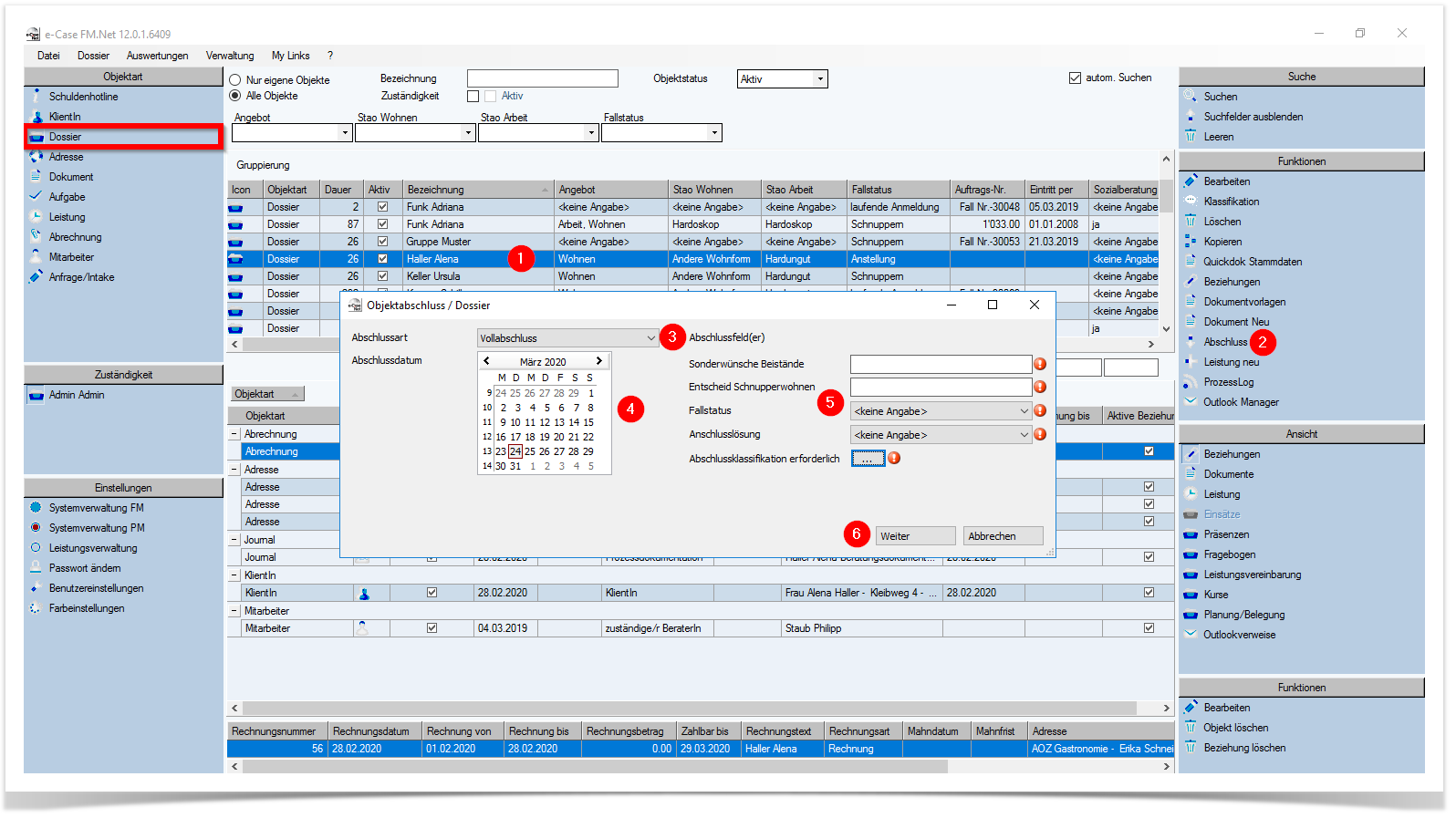The image size is (1456, 818).
Task: Go to the previous month in the calendar
Action: (487, 361)
